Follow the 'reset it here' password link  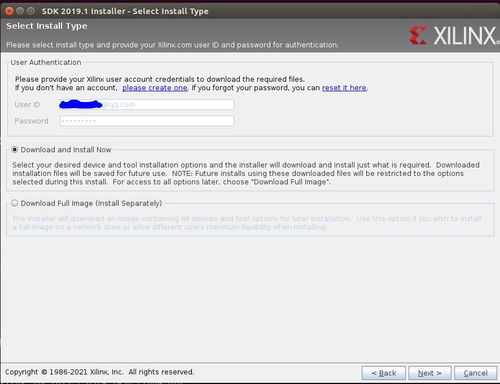coord(344,88)
